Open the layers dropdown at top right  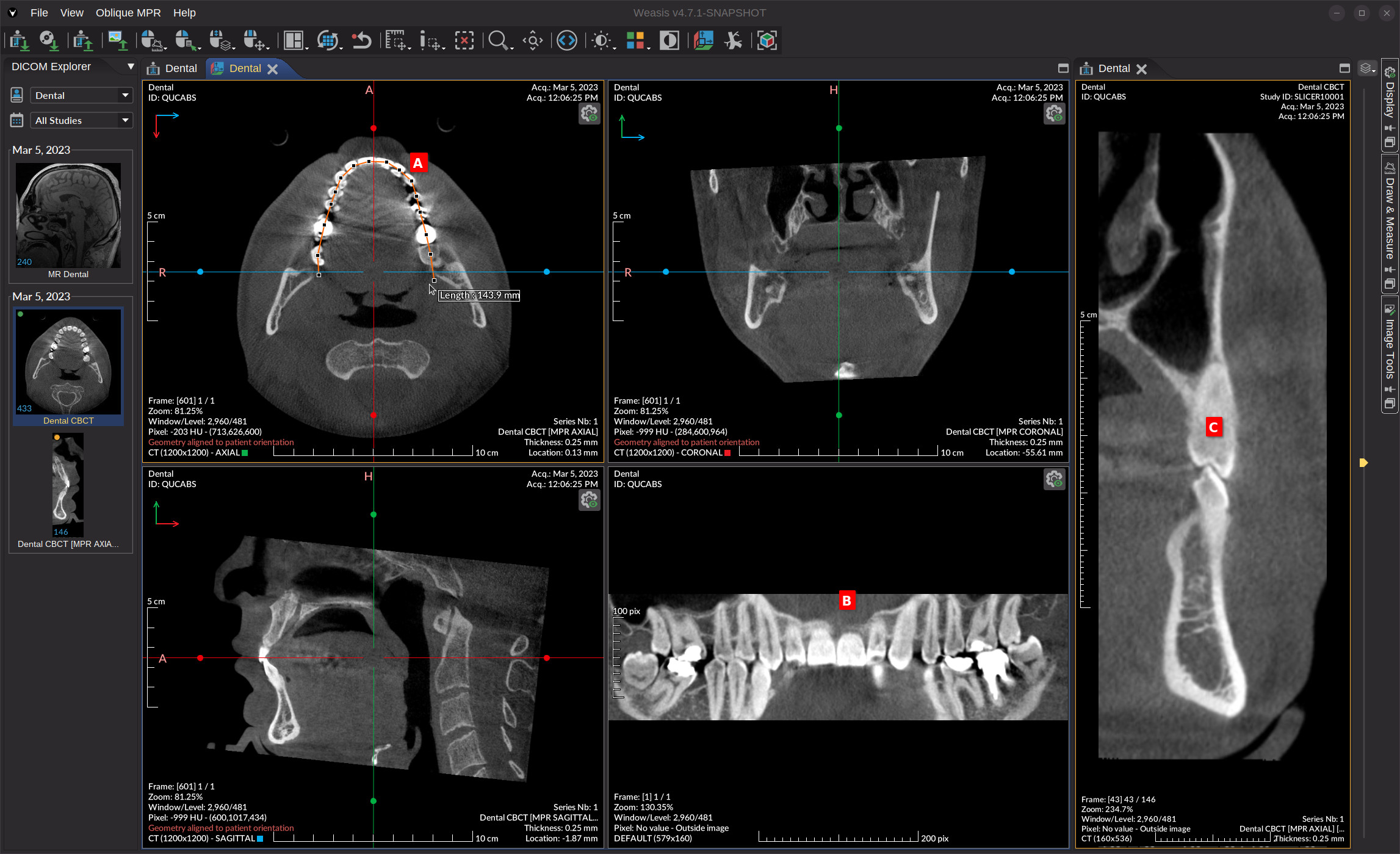click(1367, 68)
